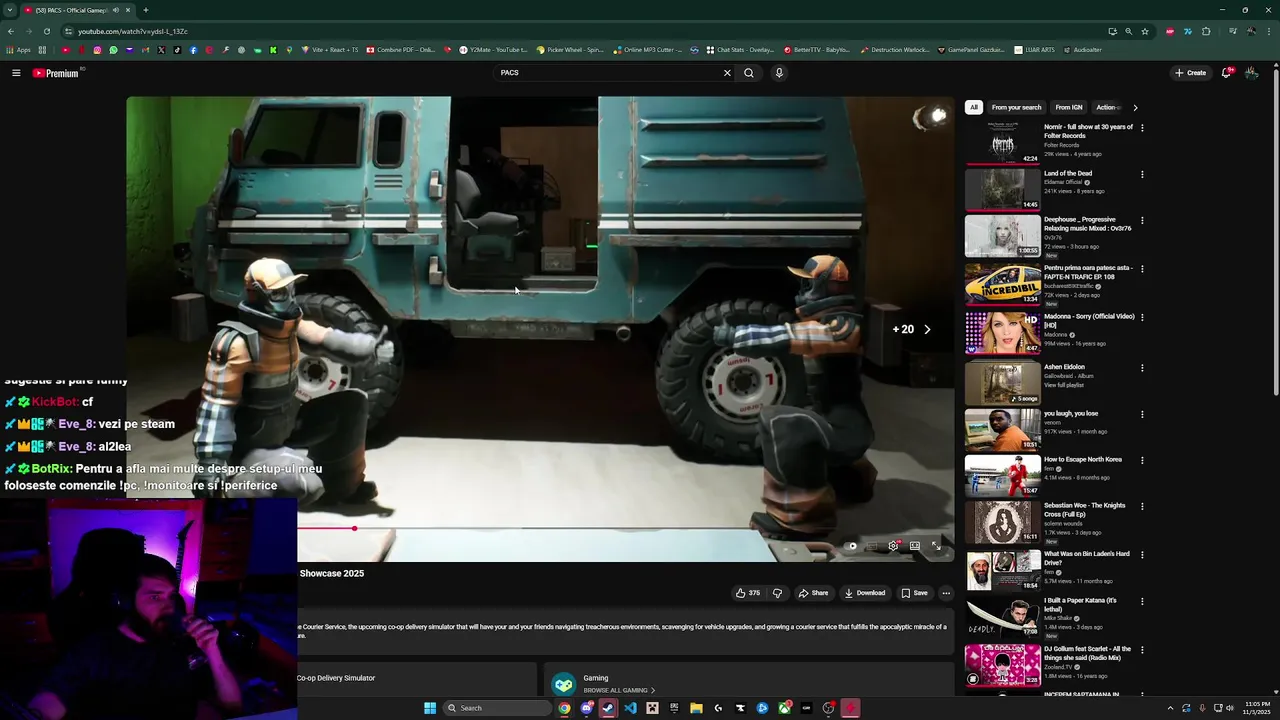Click the taskbar Search box
Screen dimensions: 1280x720
click(498, 708)
